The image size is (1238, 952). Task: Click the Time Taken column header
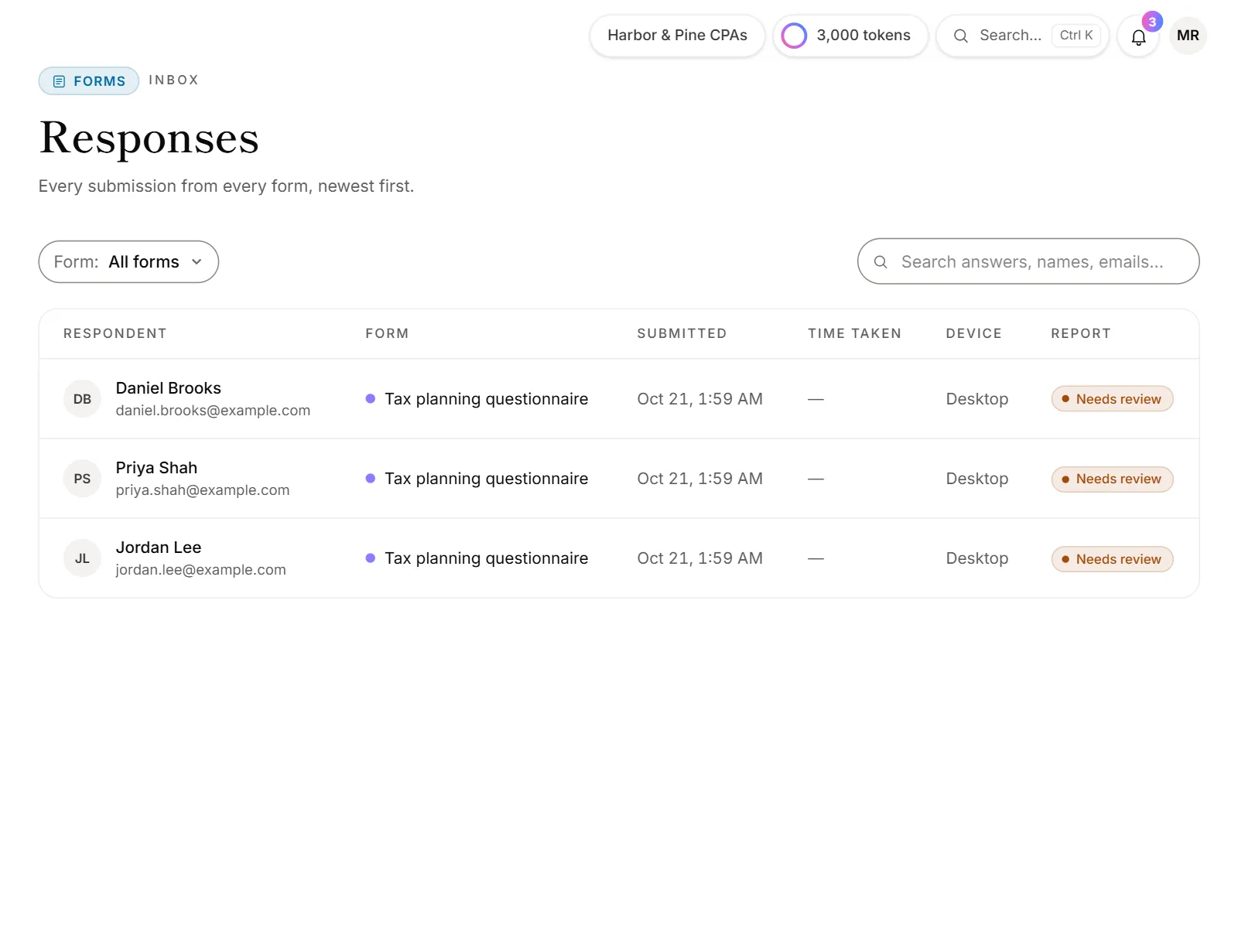[854, 333]
